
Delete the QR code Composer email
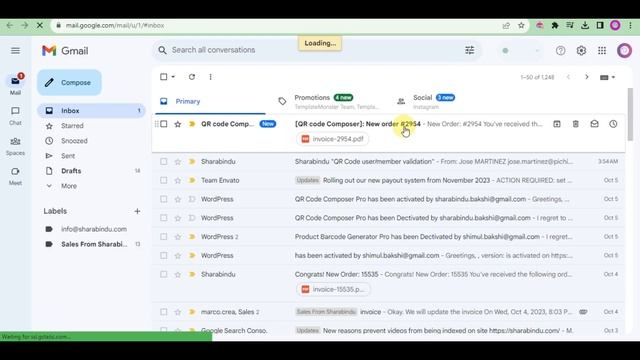[576, 124]
